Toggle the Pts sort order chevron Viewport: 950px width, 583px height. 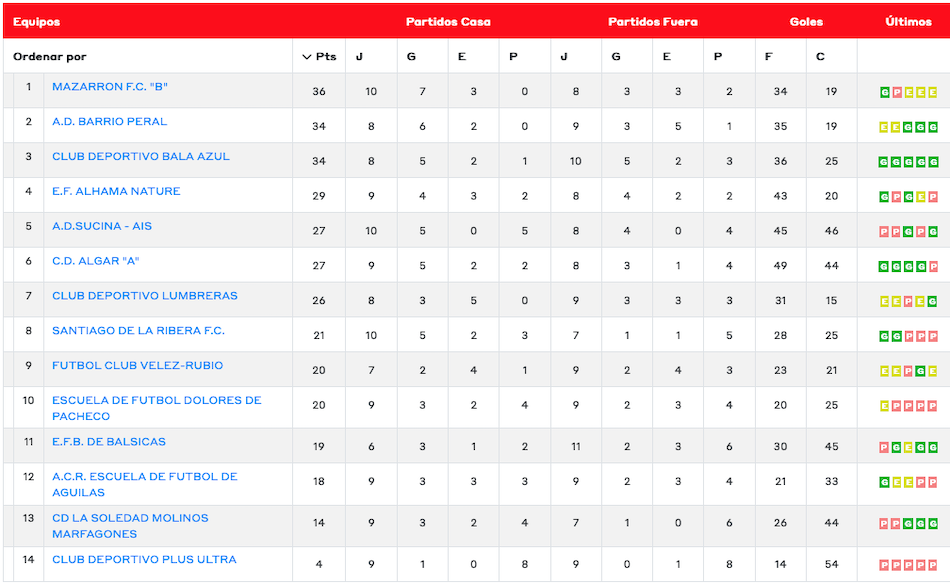pos(307,57)
